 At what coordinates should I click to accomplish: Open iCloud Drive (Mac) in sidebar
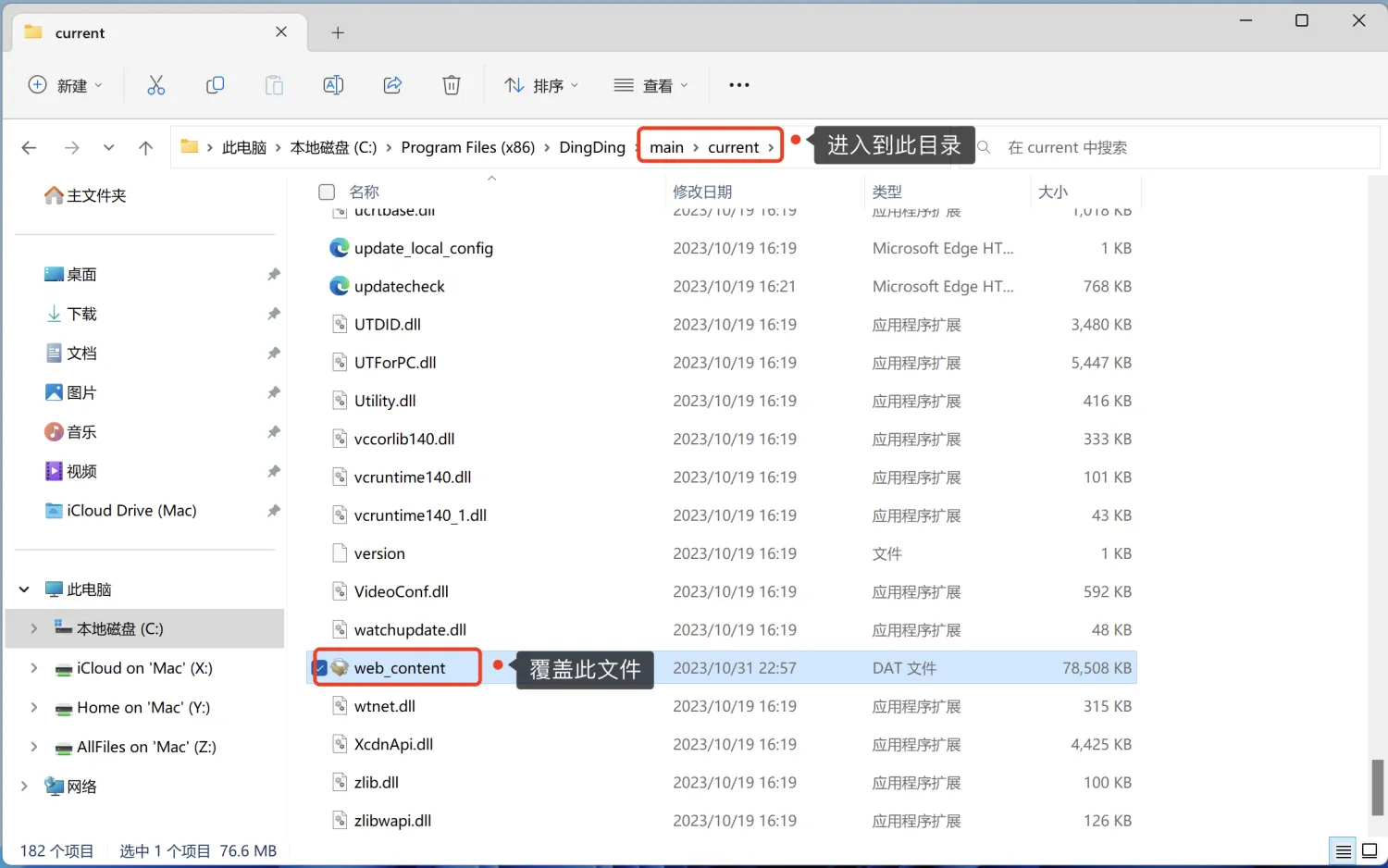point(120,510)
